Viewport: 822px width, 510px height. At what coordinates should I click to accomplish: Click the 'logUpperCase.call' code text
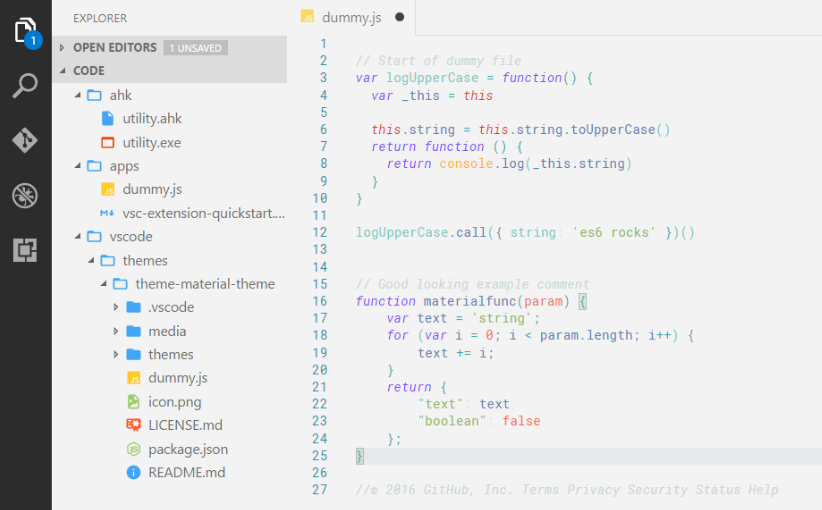coord(421,232)
